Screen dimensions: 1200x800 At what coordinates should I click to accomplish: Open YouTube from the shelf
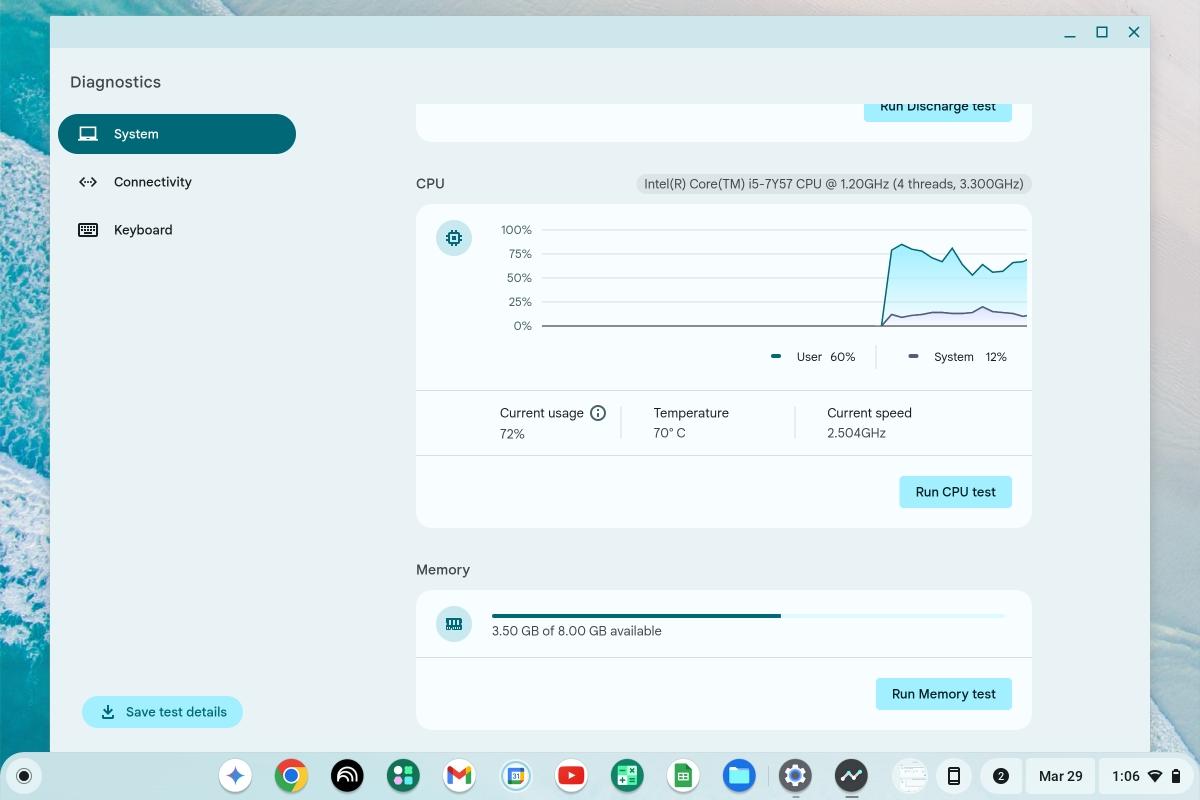click(x=571, y=775)
